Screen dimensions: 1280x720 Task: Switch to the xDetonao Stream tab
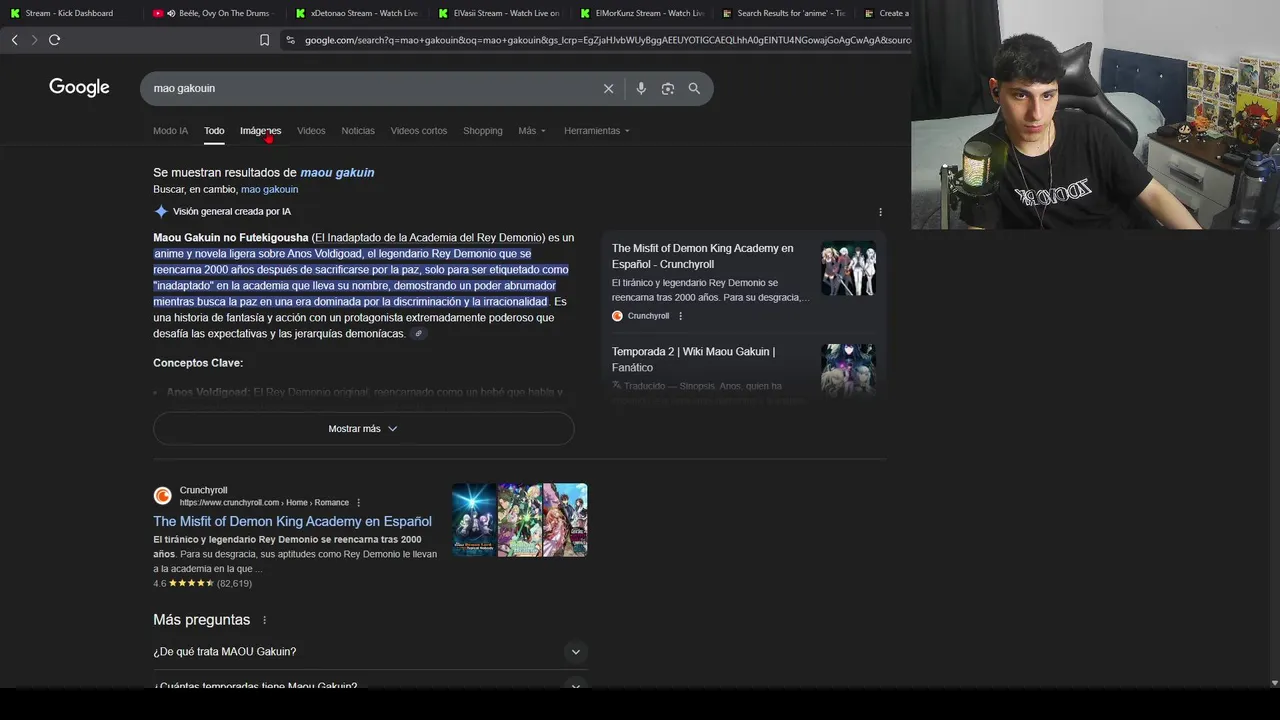click(357, 13)
